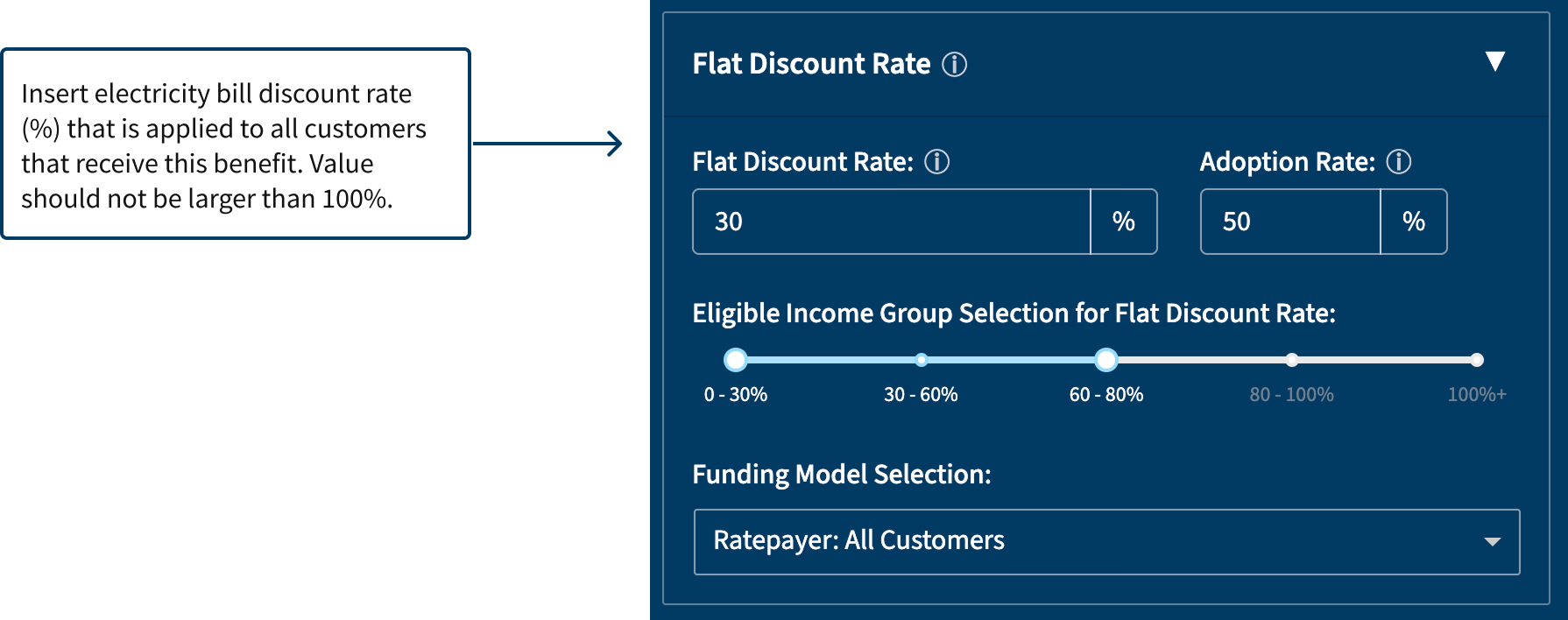Click the 100%+ label on the slider scale

point(1478,395)
